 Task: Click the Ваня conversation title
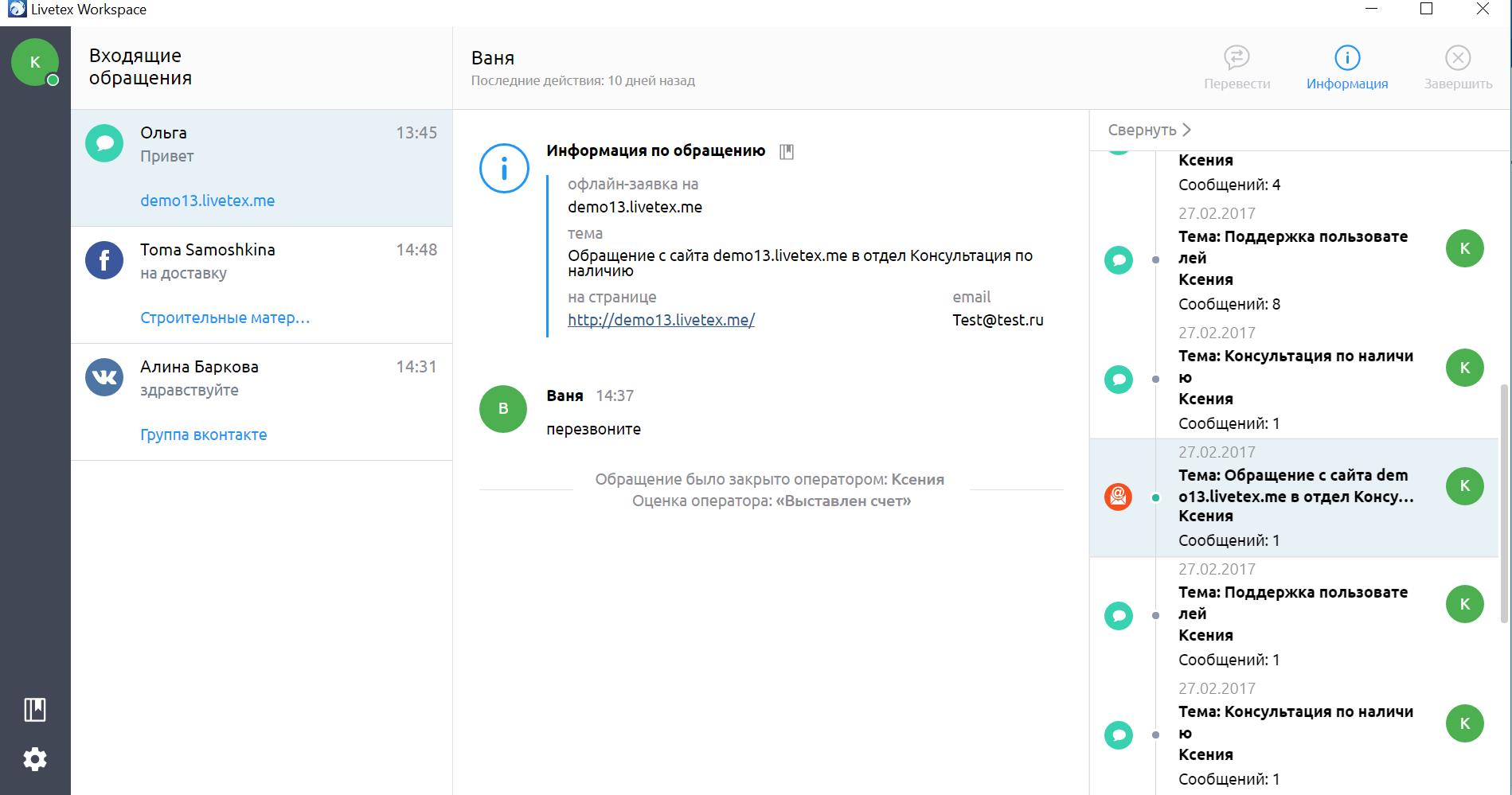tap(493, 58)
